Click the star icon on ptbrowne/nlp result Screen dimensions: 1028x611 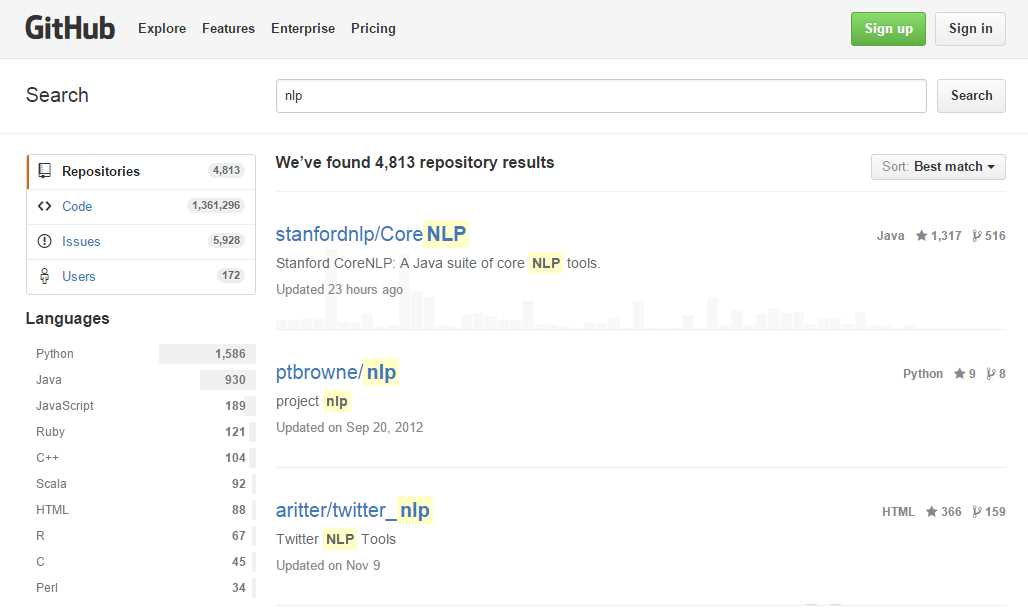click(x=958, y=373)
